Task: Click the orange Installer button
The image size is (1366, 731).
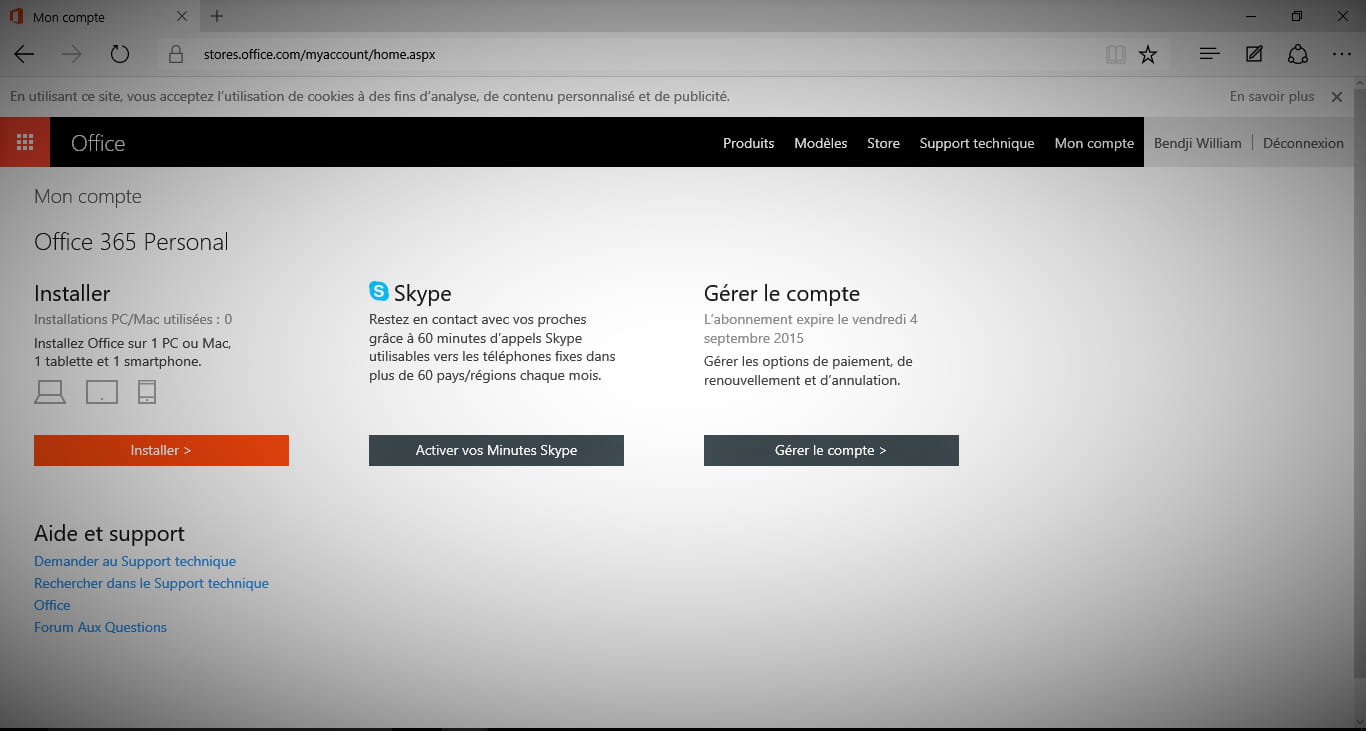Action: 161,450
